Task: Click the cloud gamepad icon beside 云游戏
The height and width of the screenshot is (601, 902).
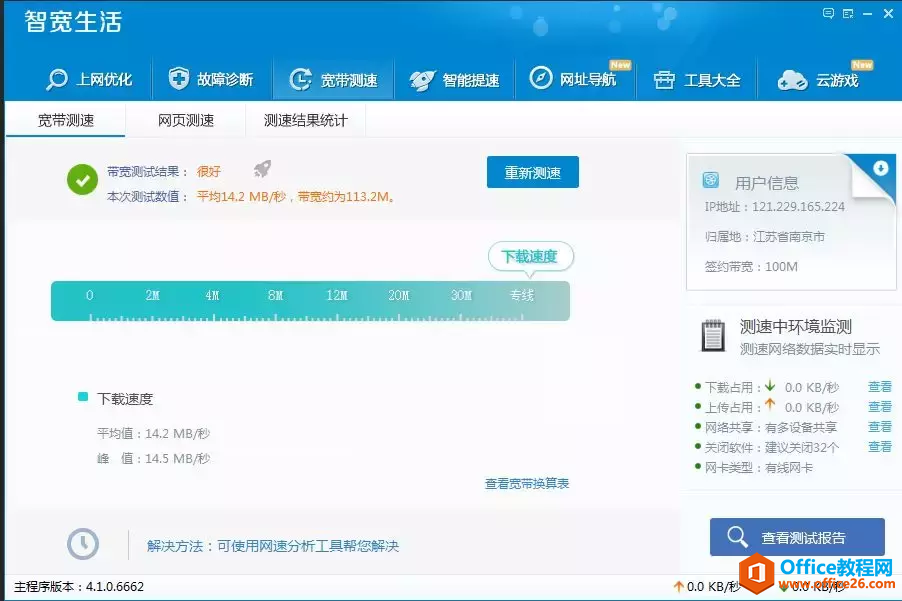Action: click(x=792, y=81)
